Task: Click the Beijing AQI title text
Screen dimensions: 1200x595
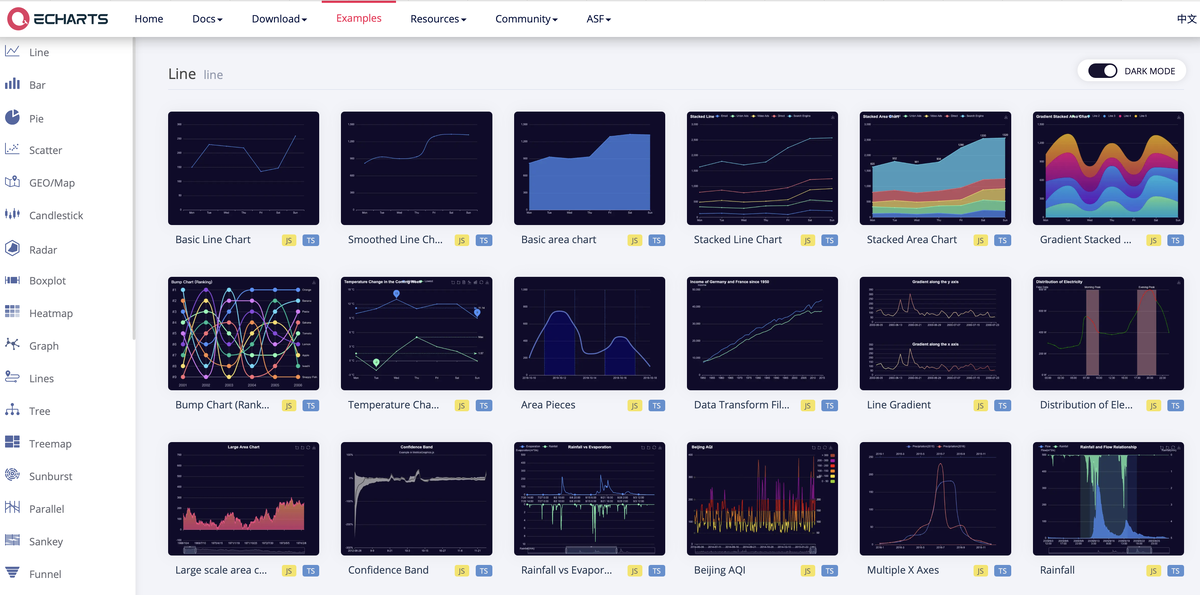Action: coord(720,570)
